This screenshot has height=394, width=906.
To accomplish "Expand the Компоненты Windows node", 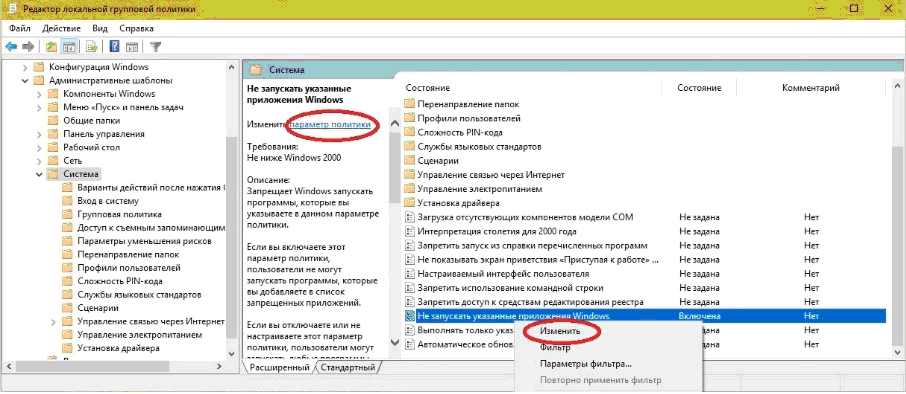I will tap(39, 94).
